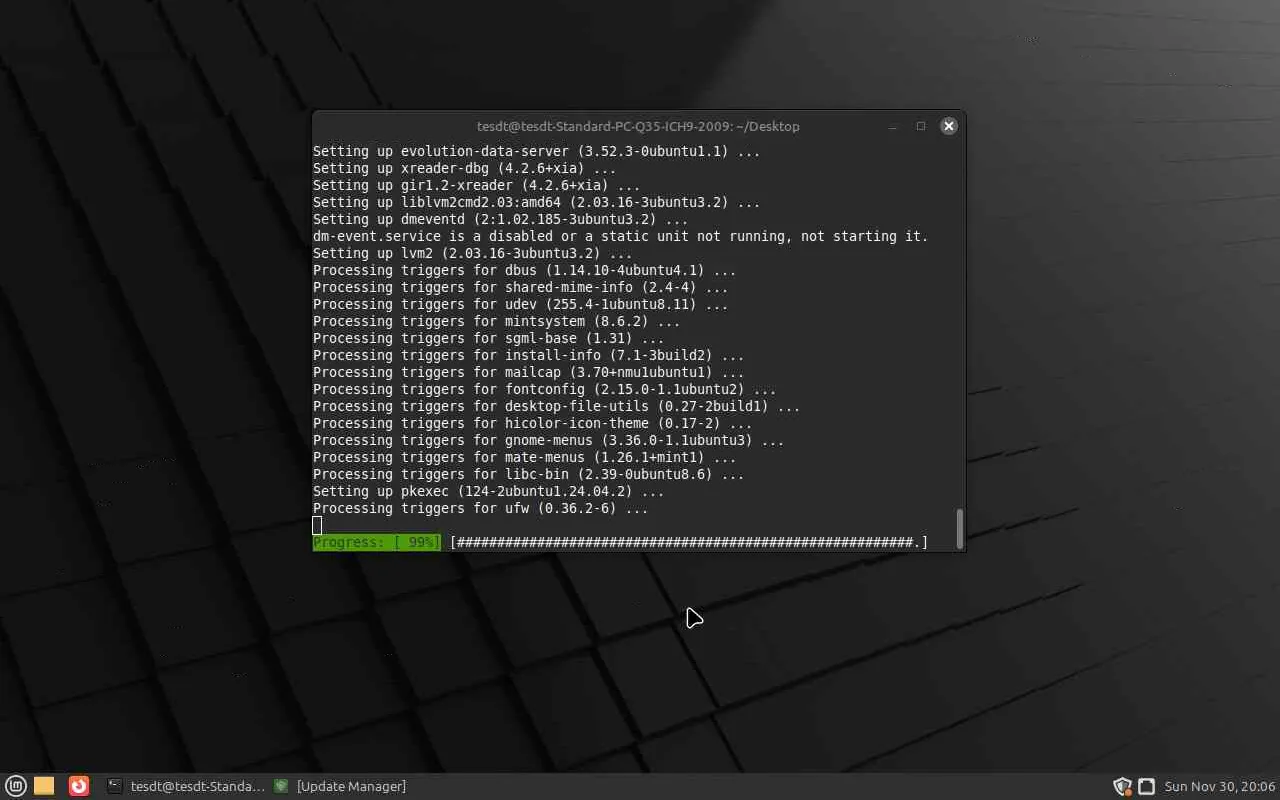1280x800 pixels.
Task: Click 'Processing triggers for install-info' line
Action: coord(528,355)
